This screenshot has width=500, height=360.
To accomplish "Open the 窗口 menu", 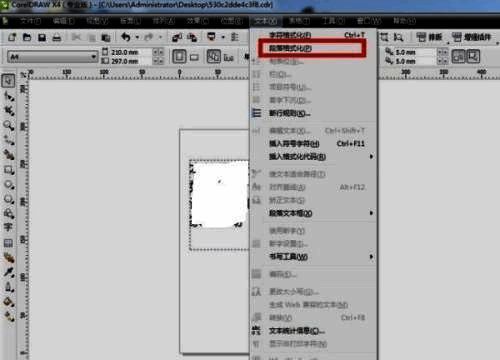I will [369, 21].
